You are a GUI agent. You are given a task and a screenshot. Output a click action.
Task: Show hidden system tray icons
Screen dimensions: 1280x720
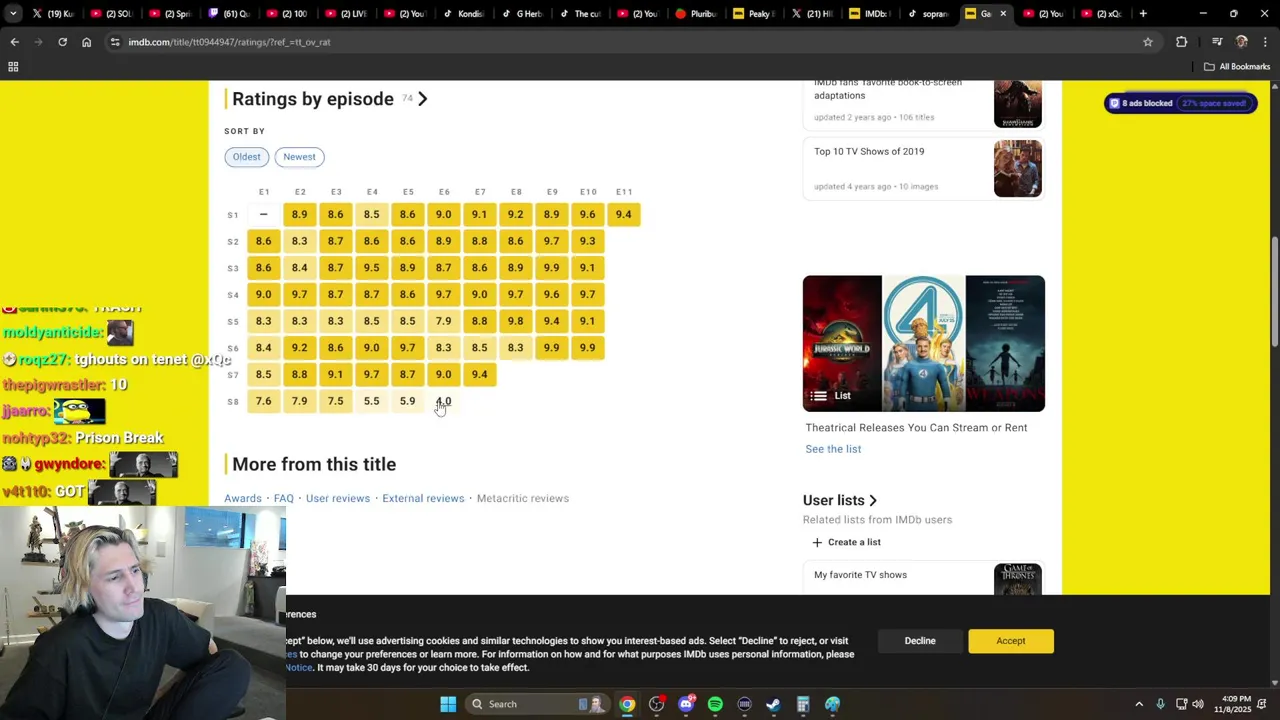pos(1139,704)
